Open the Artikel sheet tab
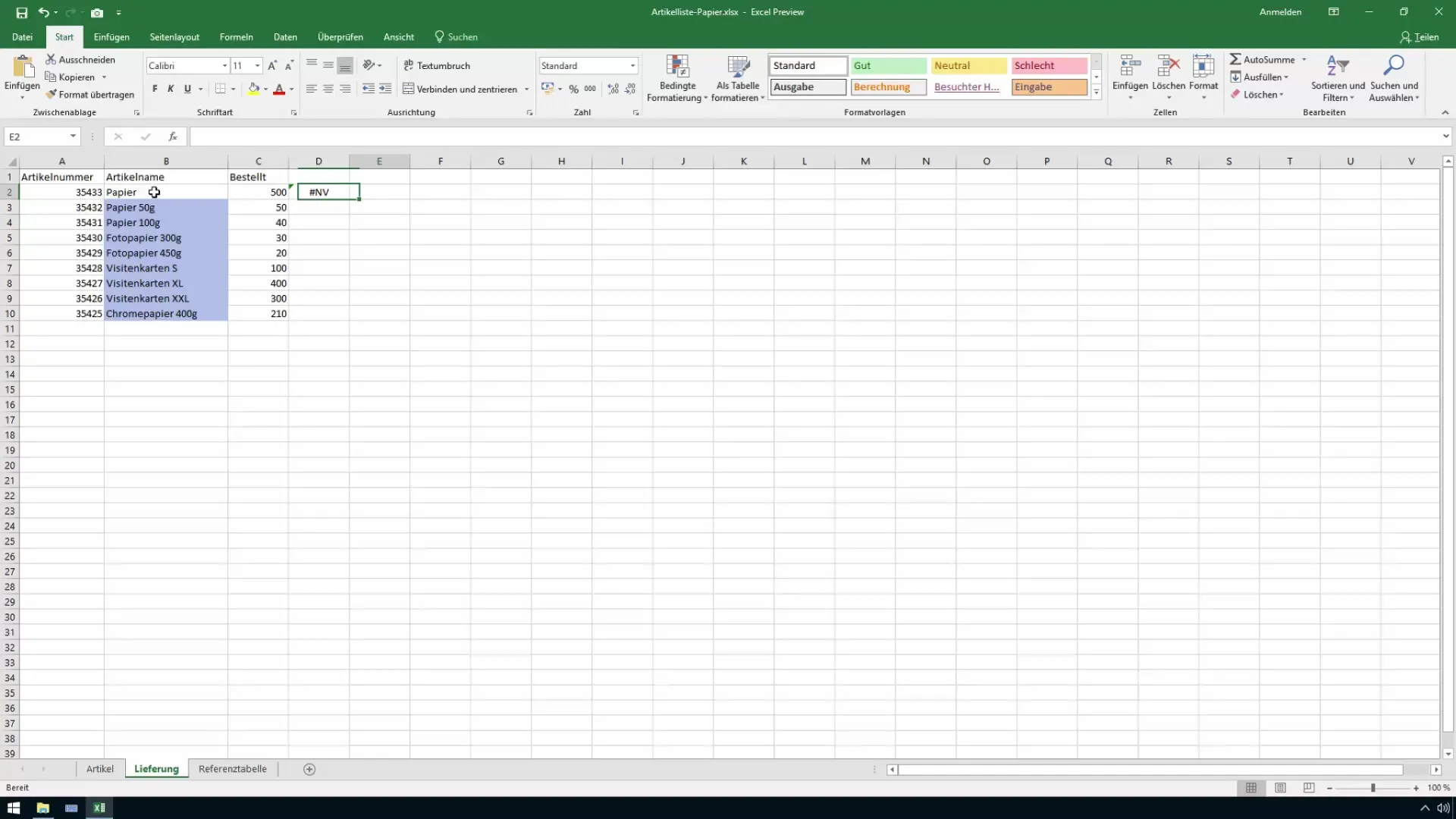 click(x=100, y=769)
